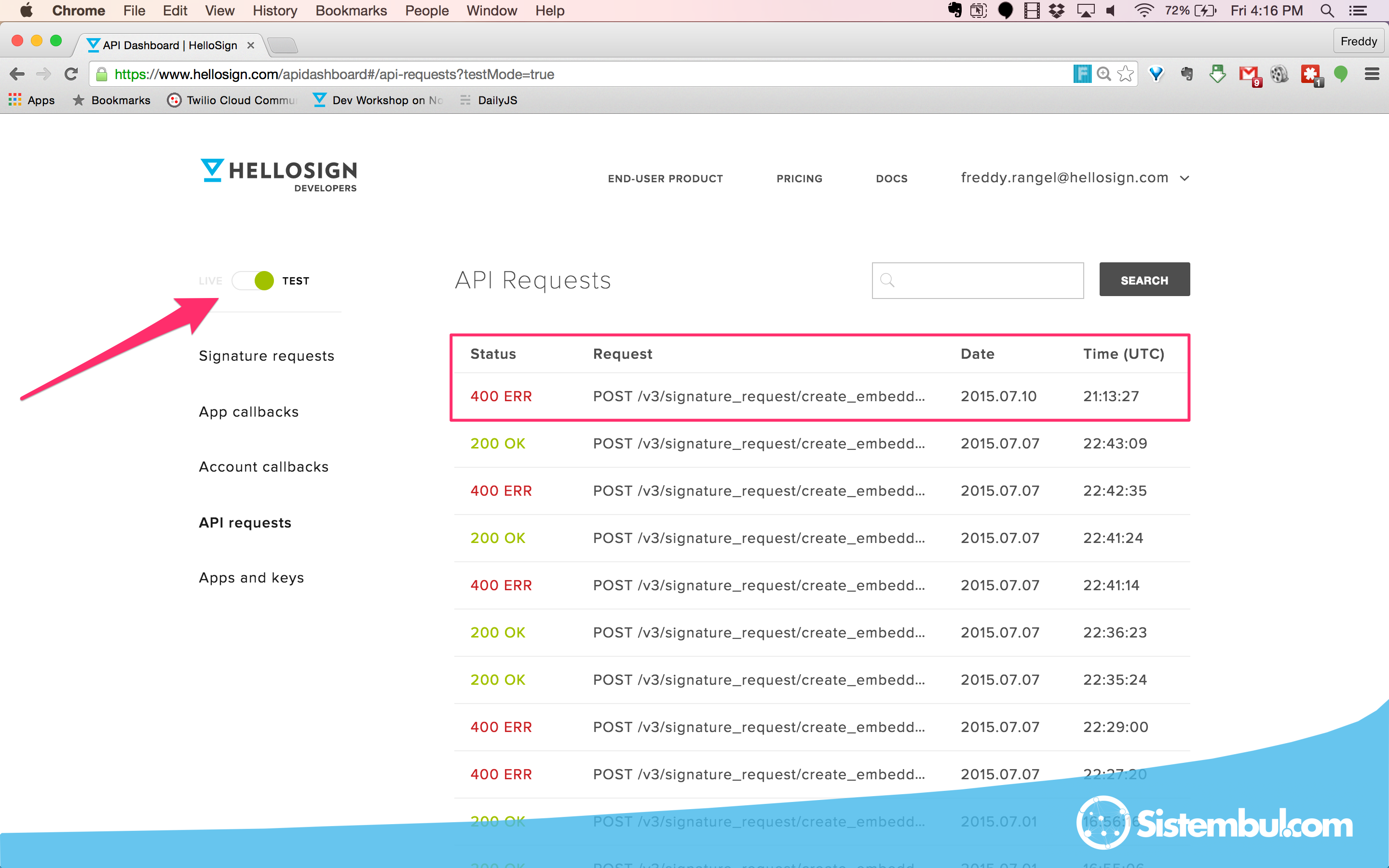This screenshot has width=1389, height=868.
Task: Open Signature requests in sidebar
Action: coord(266,356)
